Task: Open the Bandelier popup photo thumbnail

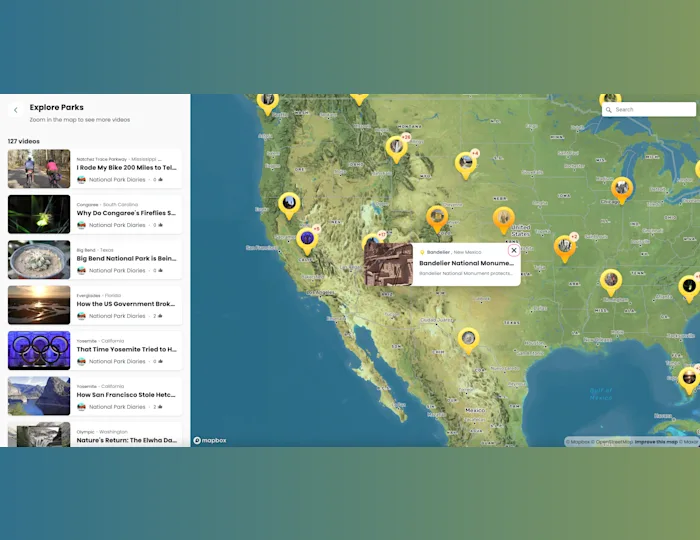Action: point(388,264)
